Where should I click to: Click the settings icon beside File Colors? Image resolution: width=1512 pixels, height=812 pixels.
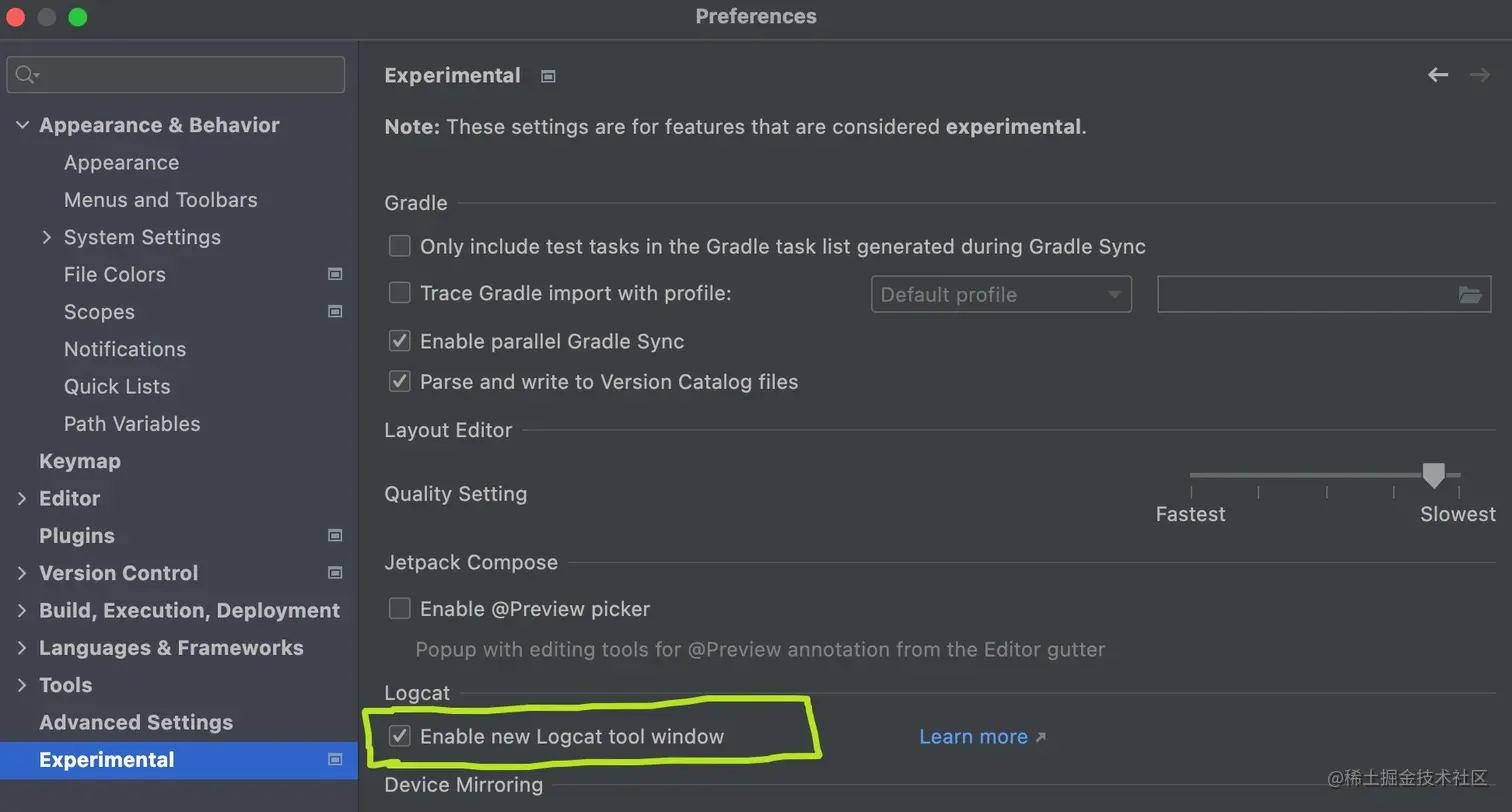tap(335, 274)
